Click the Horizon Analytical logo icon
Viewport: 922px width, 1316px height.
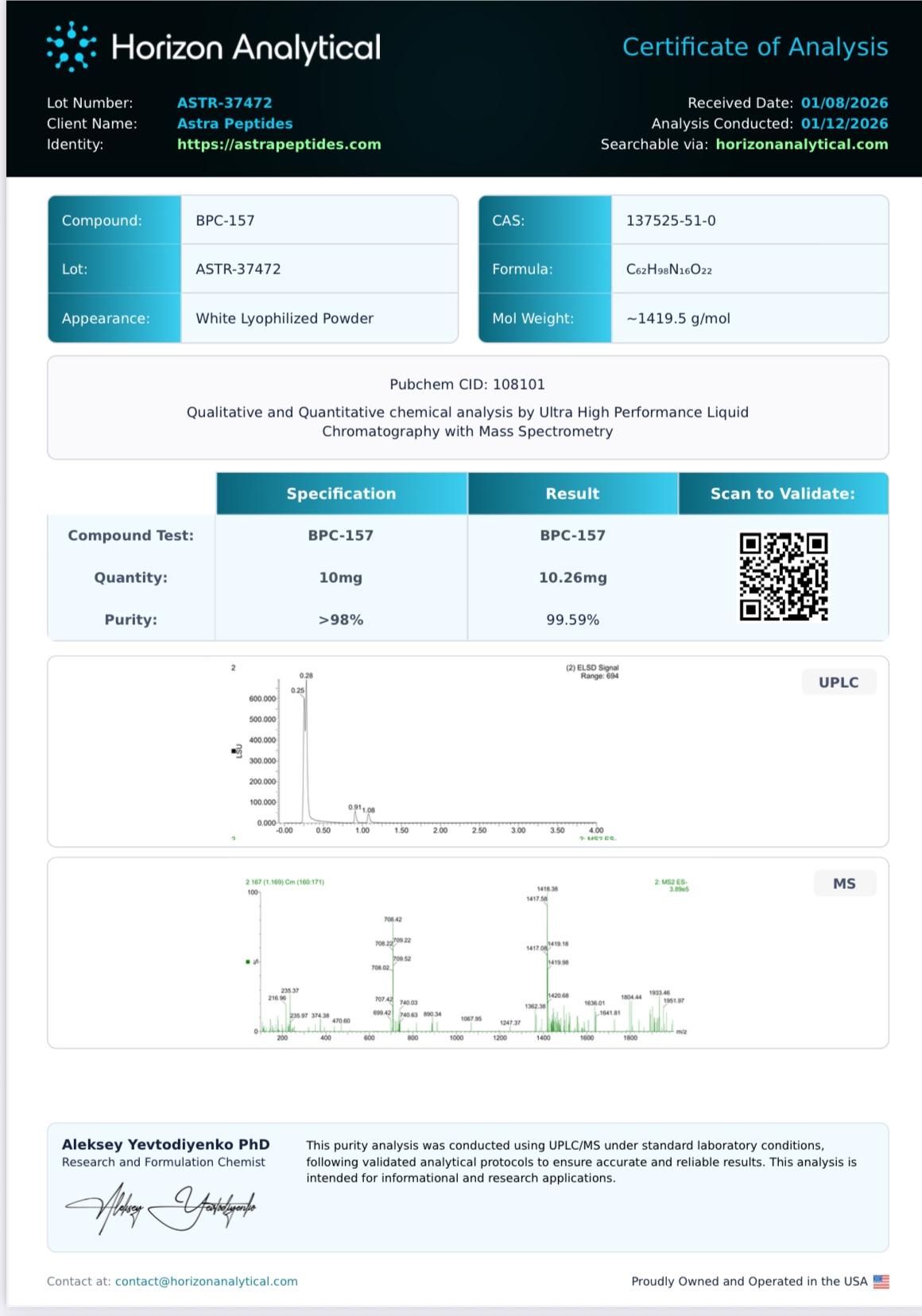coord(72,47)
